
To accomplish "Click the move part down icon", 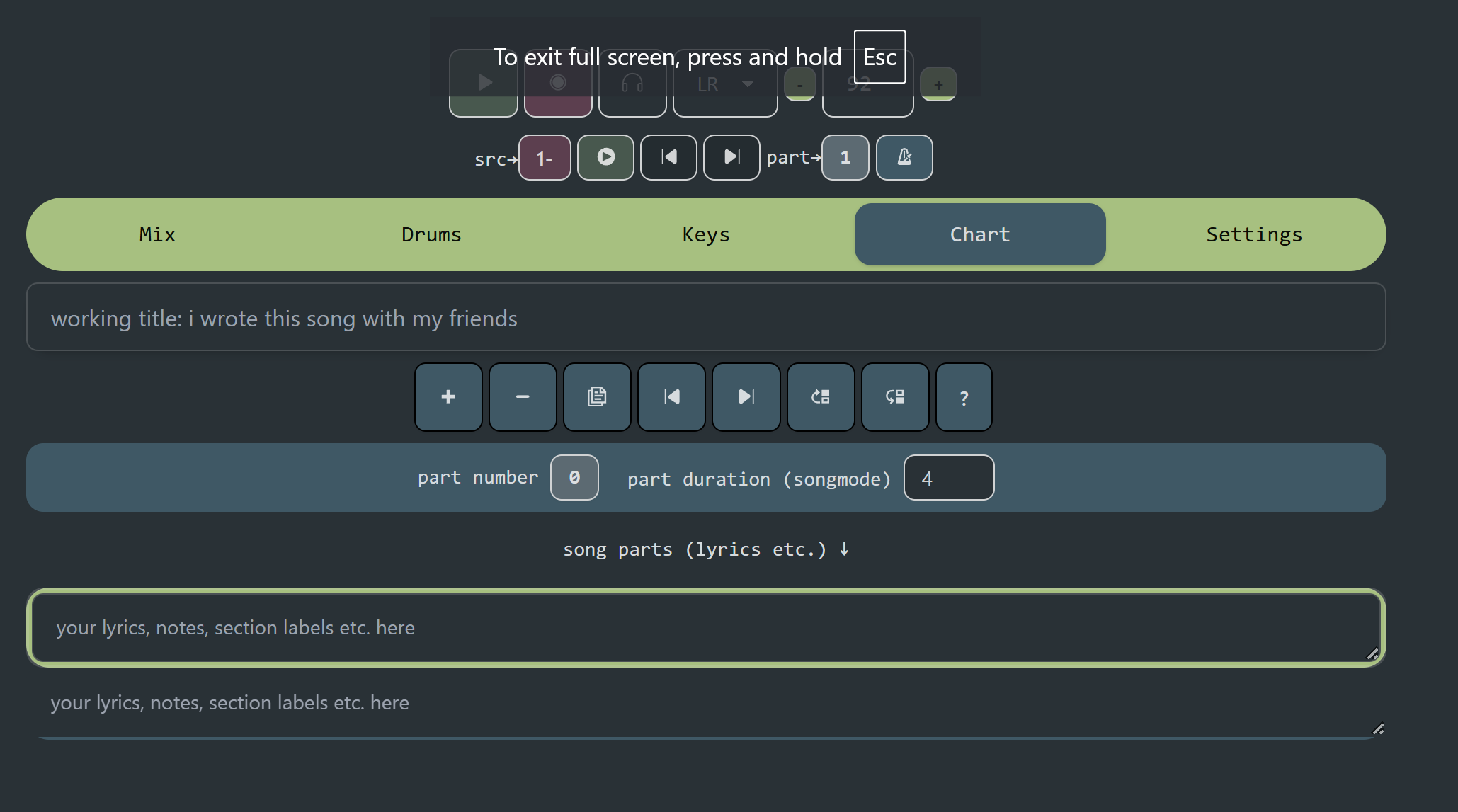I will click(895, 397).
